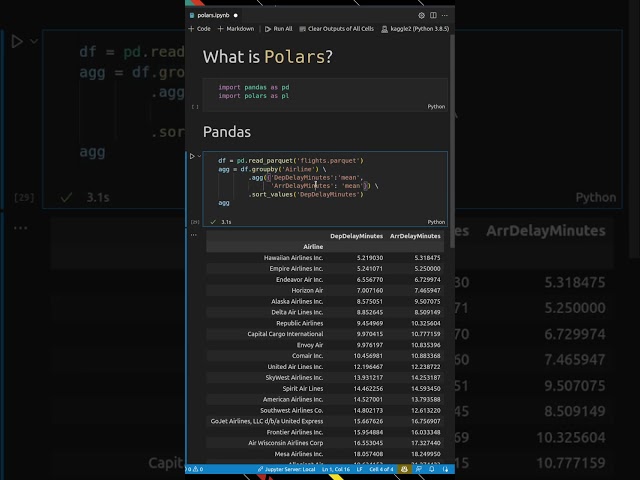
Task: Click the run triangle in the blurred background window
Action: point(17,41)
